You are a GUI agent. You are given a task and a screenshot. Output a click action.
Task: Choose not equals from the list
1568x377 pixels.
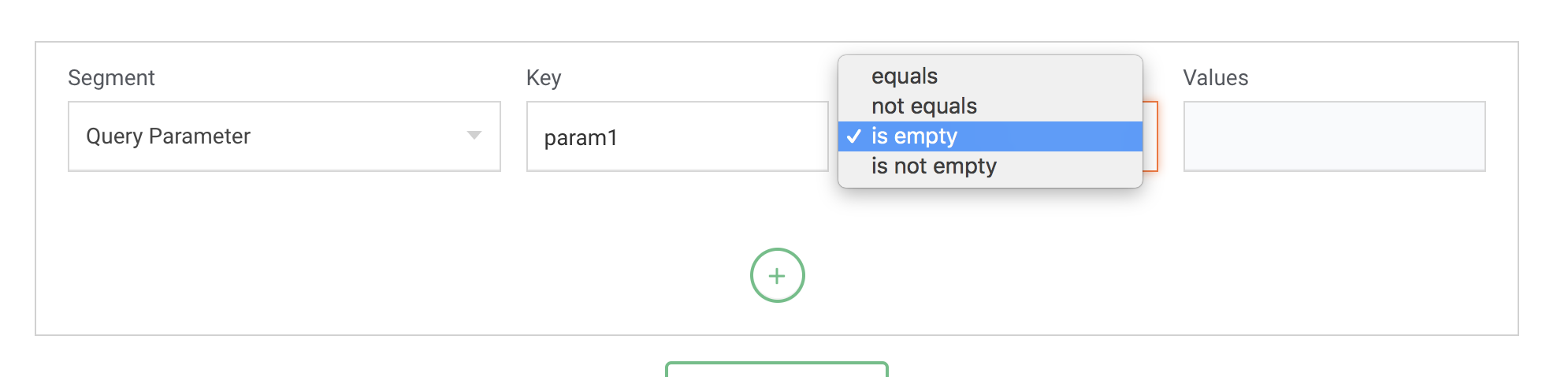coord(923,106)
